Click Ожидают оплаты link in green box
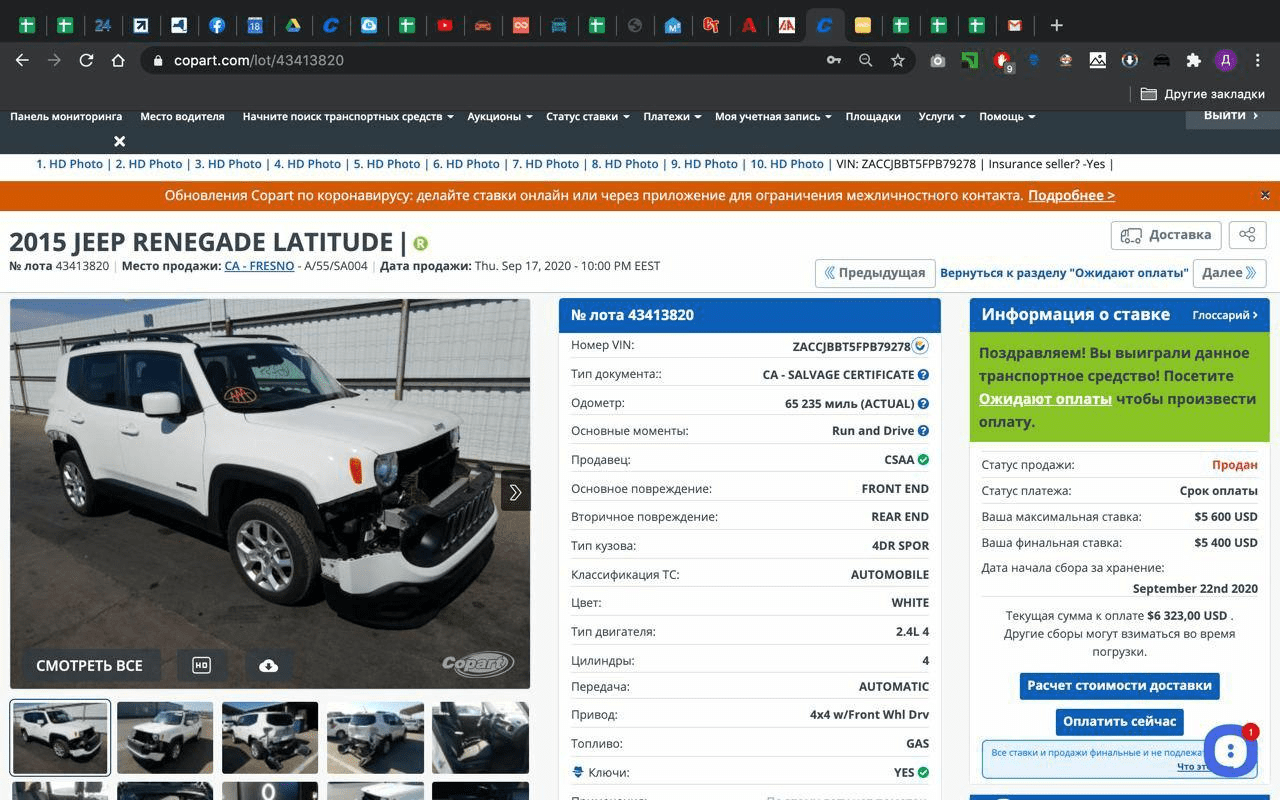Image resolution: width=1280 pixels, height=800 pixels. pos(1045,399)
